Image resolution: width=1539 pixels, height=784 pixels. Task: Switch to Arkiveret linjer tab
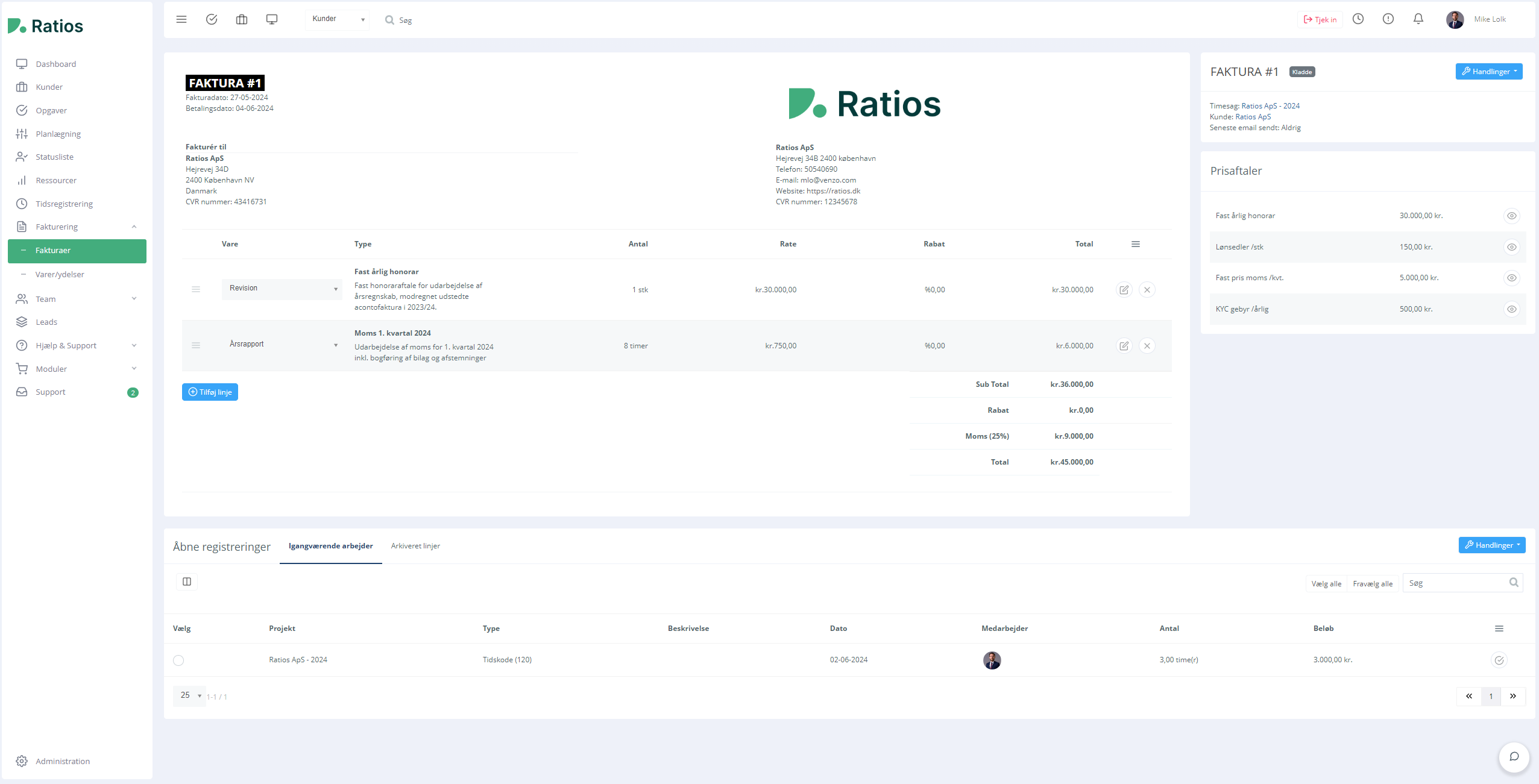coord(415,546)
